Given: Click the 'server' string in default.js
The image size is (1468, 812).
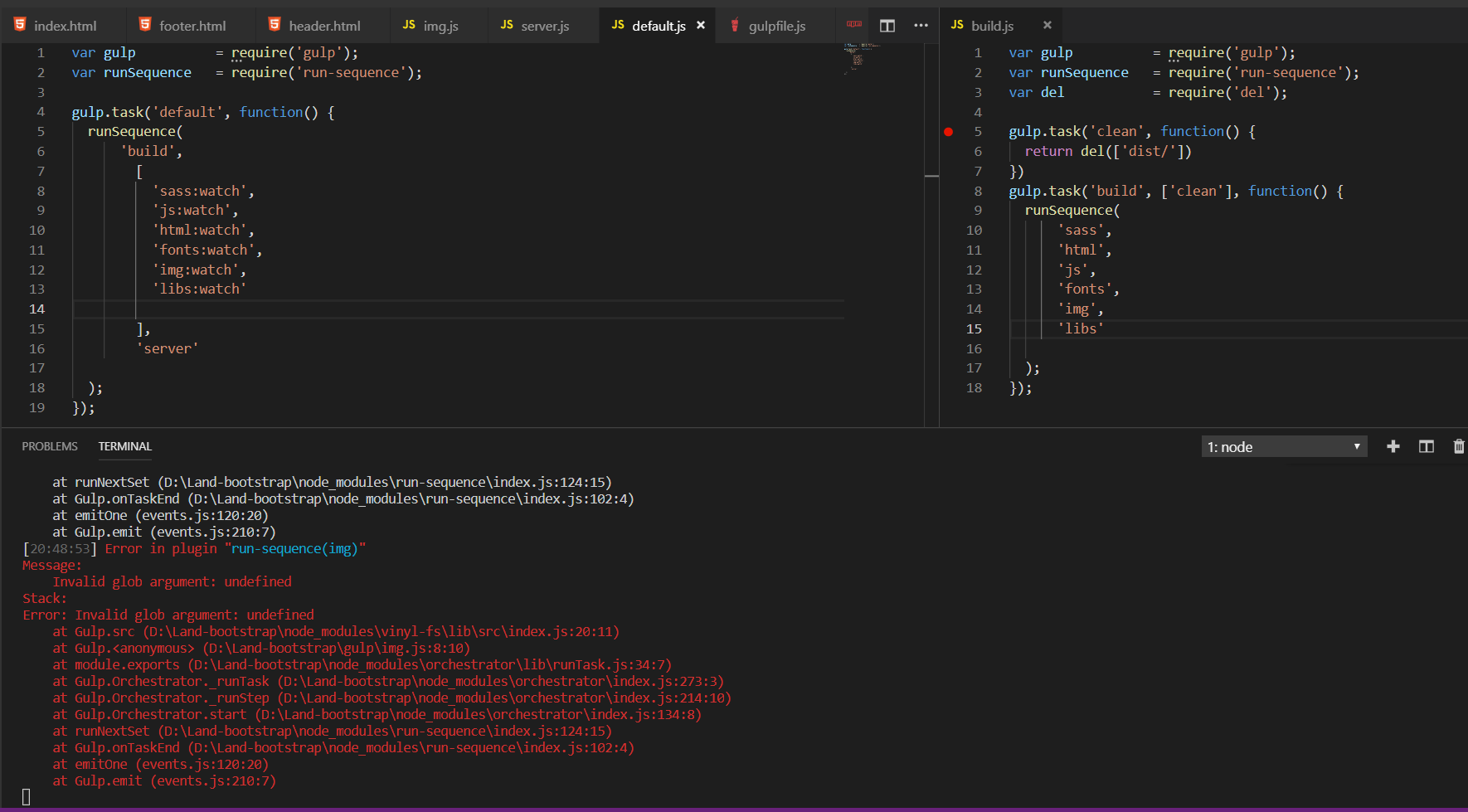Looking at the screenshot, I should pos(168,349).
